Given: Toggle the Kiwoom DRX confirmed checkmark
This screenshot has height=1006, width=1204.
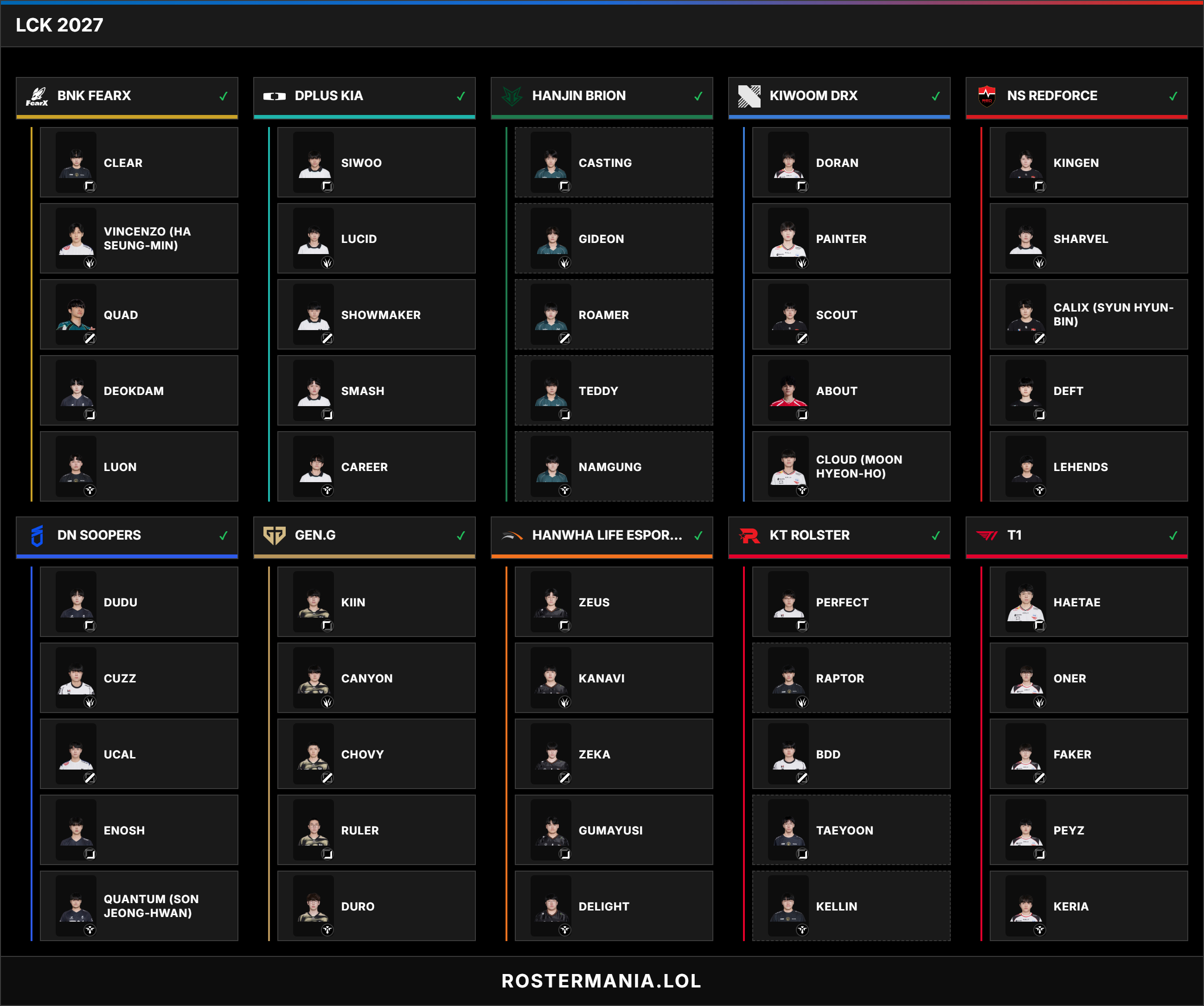Looking at the screenshot, I should 935,96.
